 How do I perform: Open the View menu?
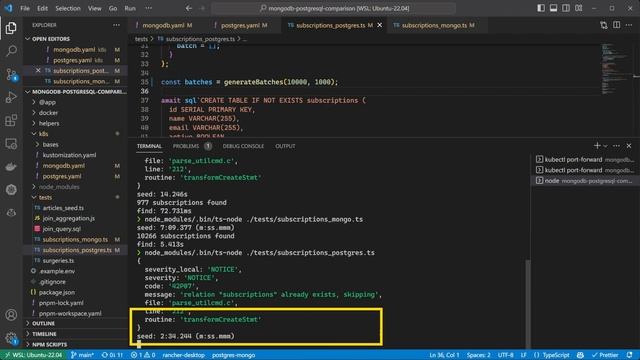(x=95, y=8)
